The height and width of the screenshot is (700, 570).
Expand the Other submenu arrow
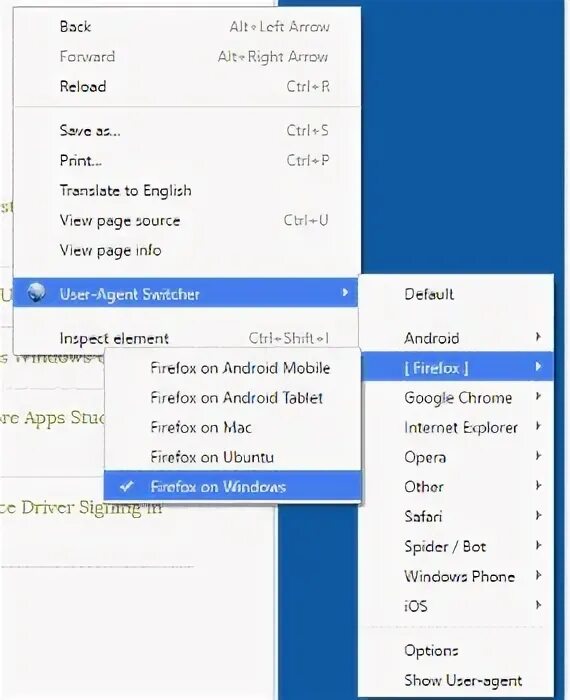(x=538, y=486)
